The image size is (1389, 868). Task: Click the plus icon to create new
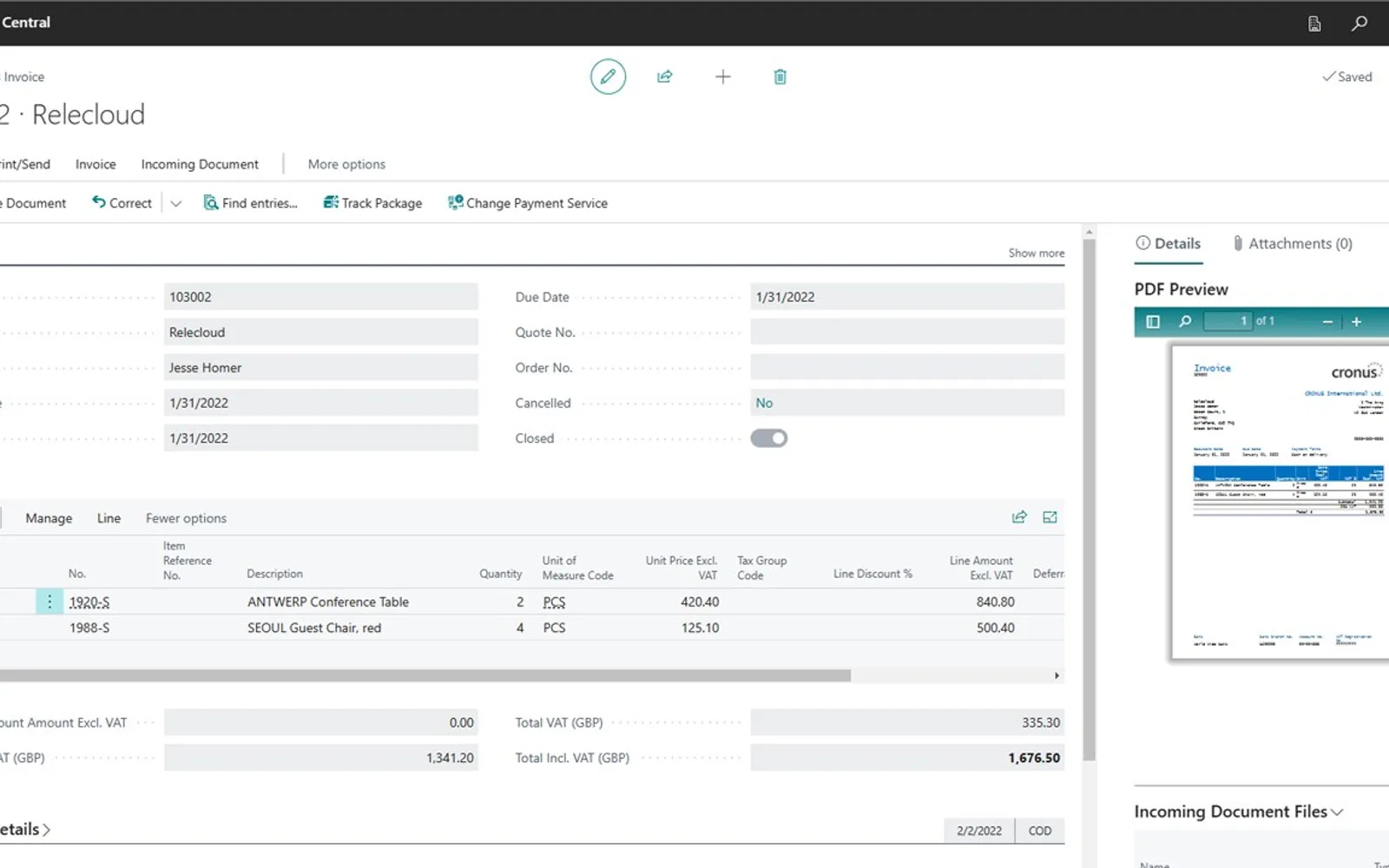pos(722,76)
